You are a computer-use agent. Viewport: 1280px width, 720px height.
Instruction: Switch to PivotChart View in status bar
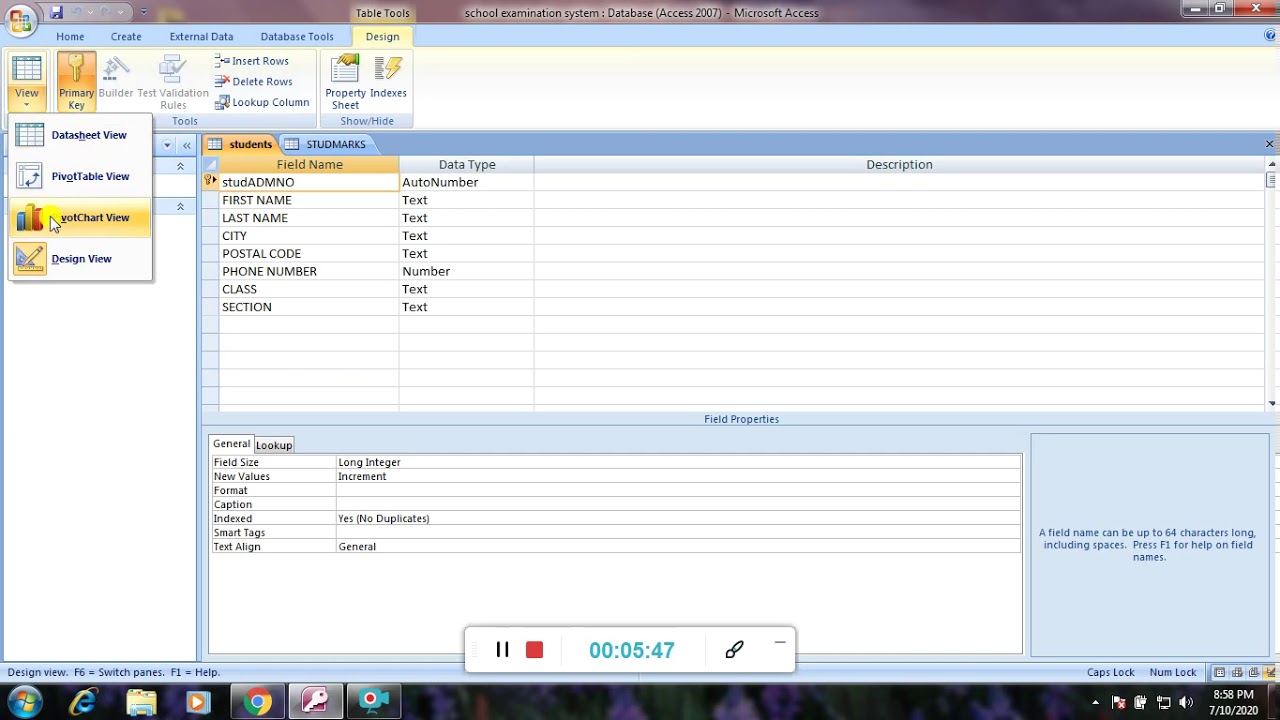click(x=1254, y=673)
